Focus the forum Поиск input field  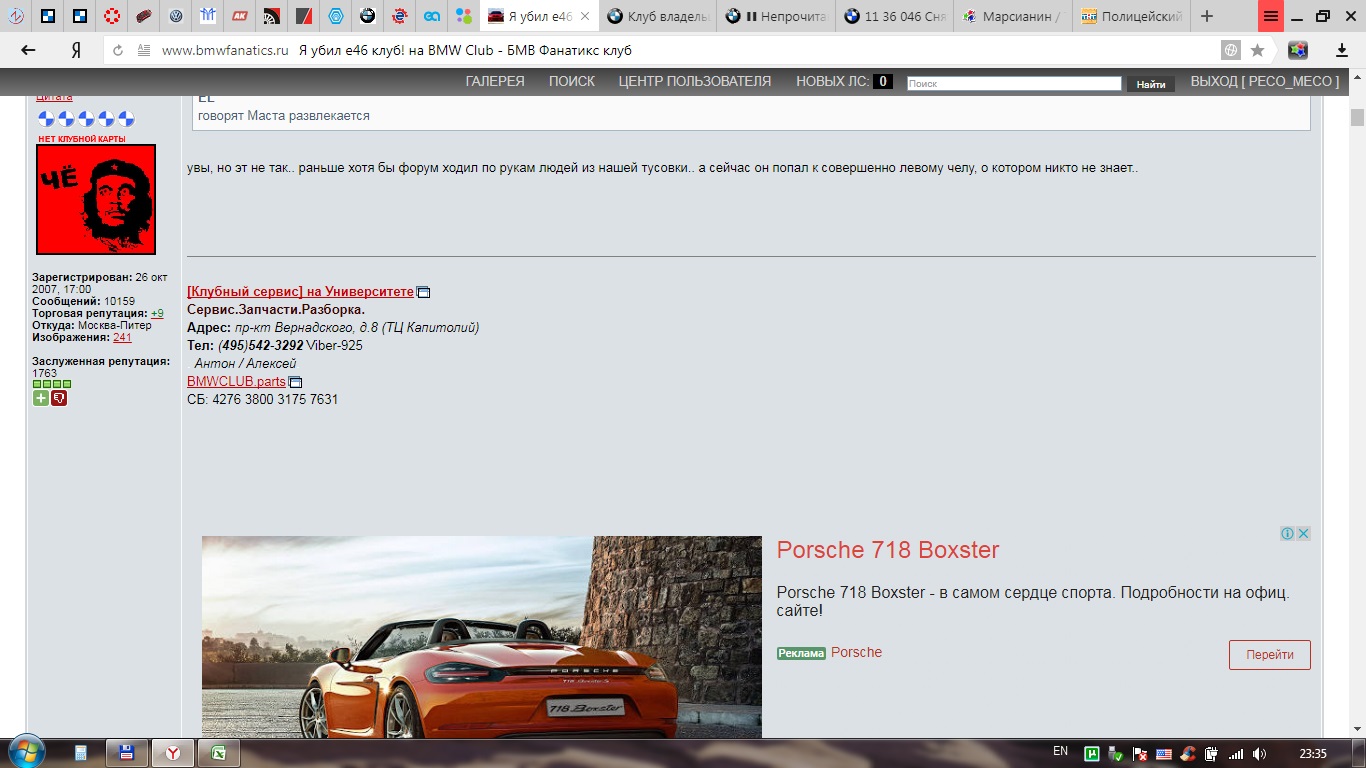[1013, 84]
